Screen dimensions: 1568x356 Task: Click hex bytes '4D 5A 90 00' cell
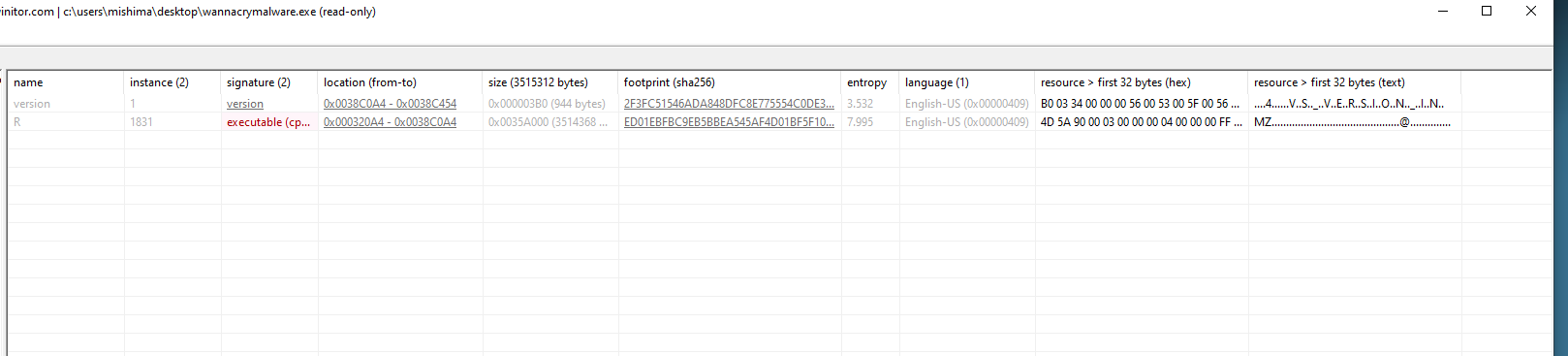point(1142,122)
